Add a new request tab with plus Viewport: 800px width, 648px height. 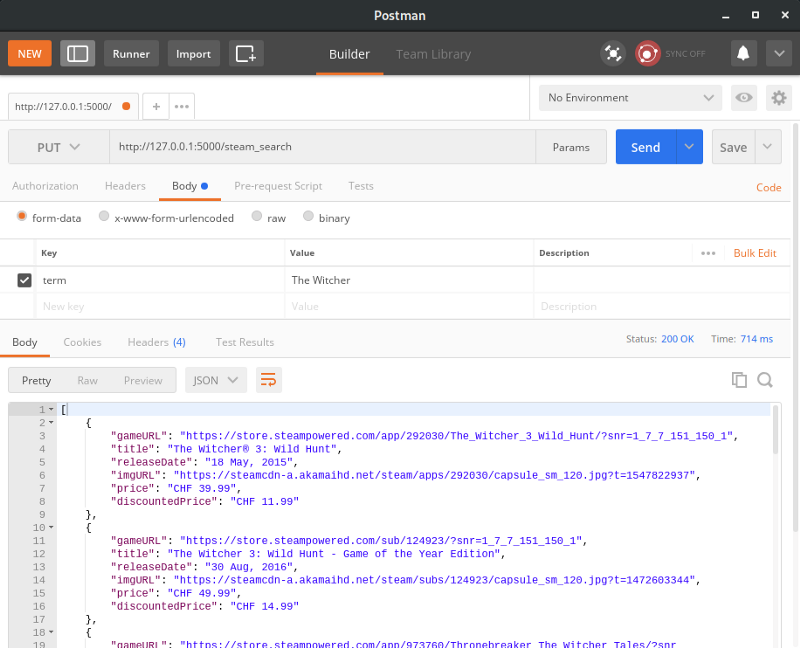(x=156, y=106)
